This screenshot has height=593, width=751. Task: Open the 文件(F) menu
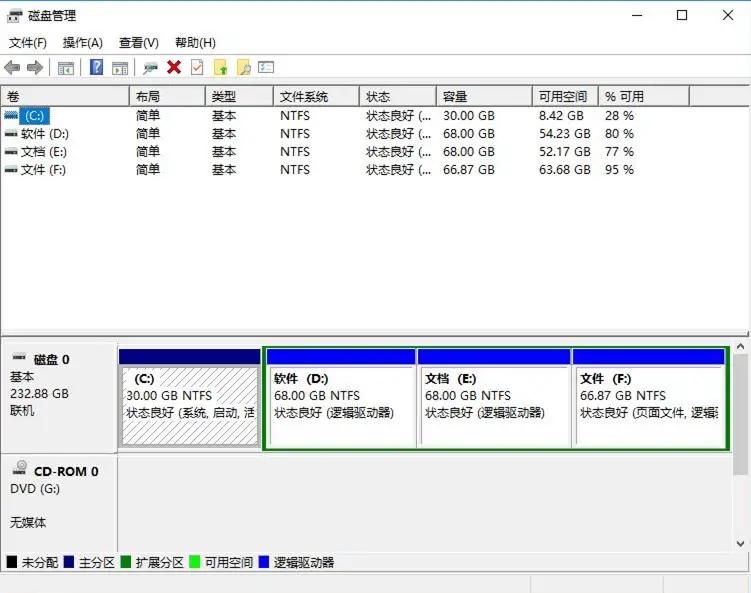[x=28, y=43]
